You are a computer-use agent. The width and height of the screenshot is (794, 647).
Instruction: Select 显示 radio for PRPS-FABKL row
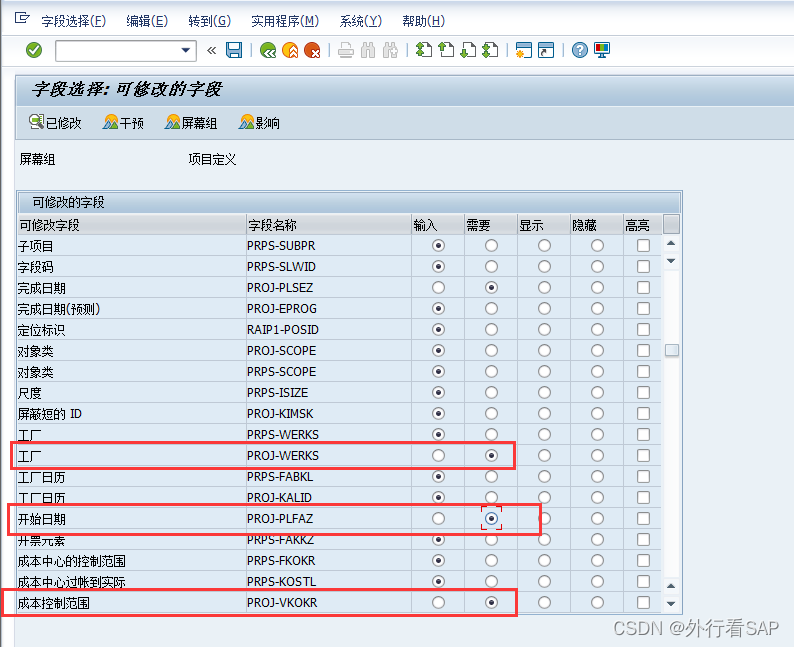coord(544,476)
